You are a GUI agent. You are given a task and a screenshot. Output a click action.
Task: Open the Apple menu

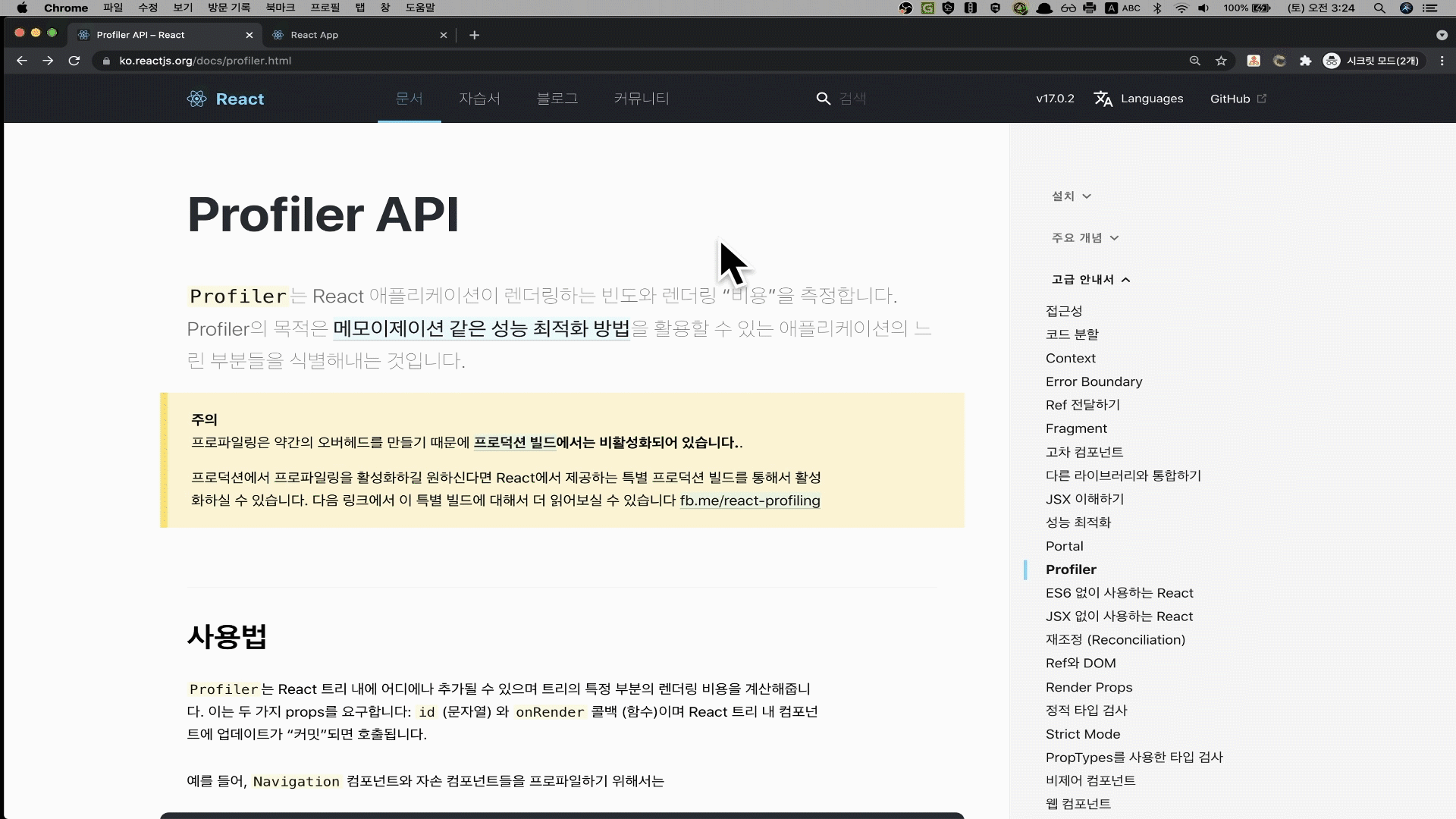tap(22, 8)
